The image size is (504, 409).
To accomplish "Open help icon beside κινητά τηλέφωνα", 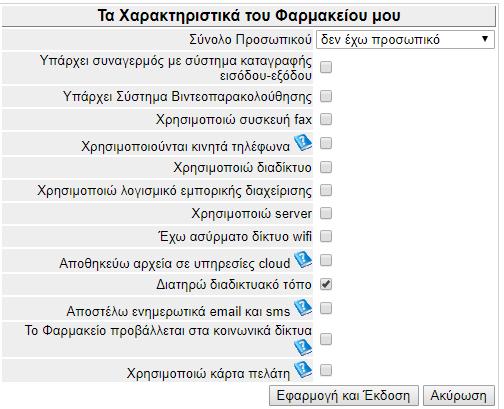I will click(x=303, y=143).
